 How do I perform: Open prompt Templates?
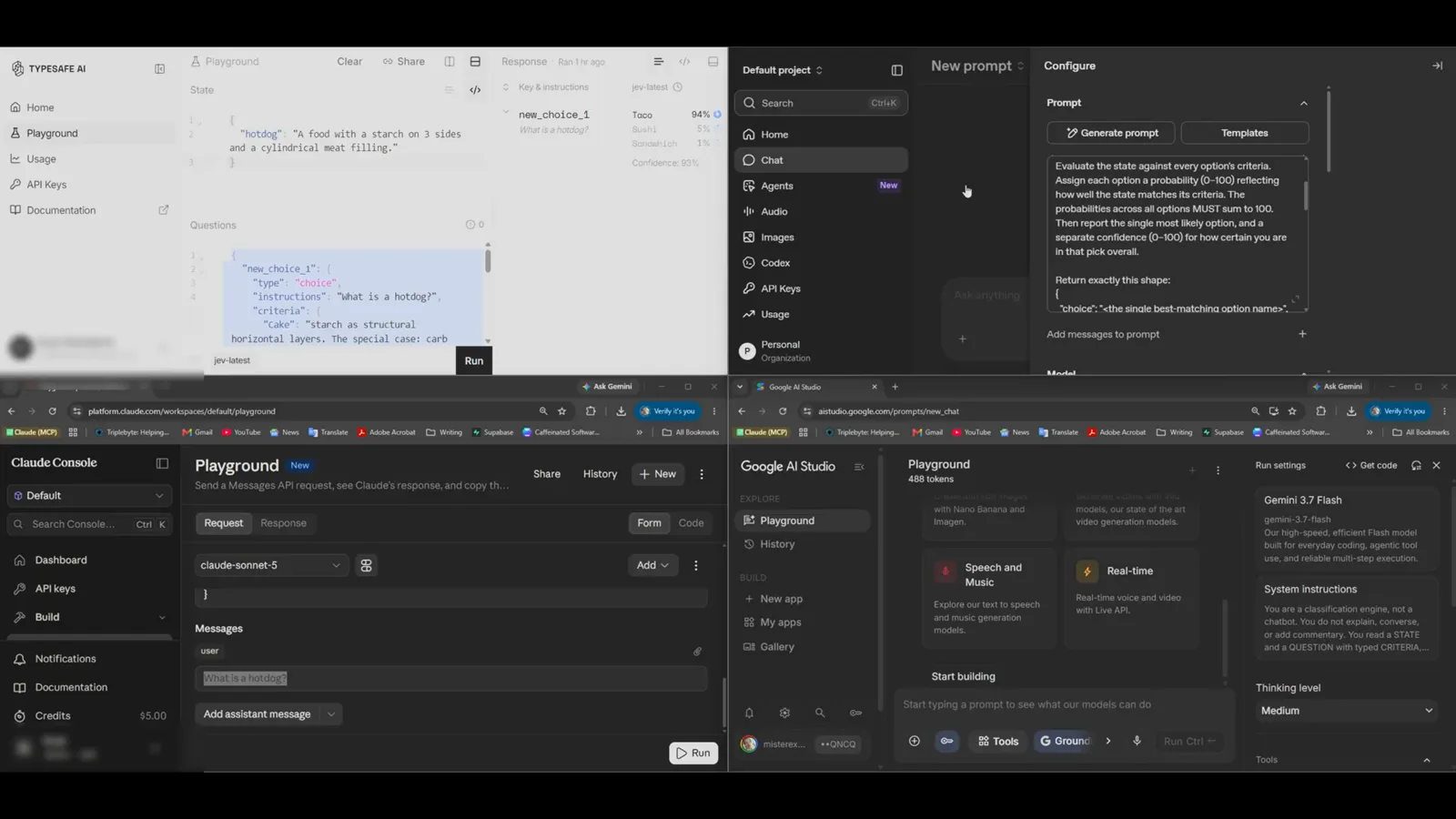[1244, 133]
